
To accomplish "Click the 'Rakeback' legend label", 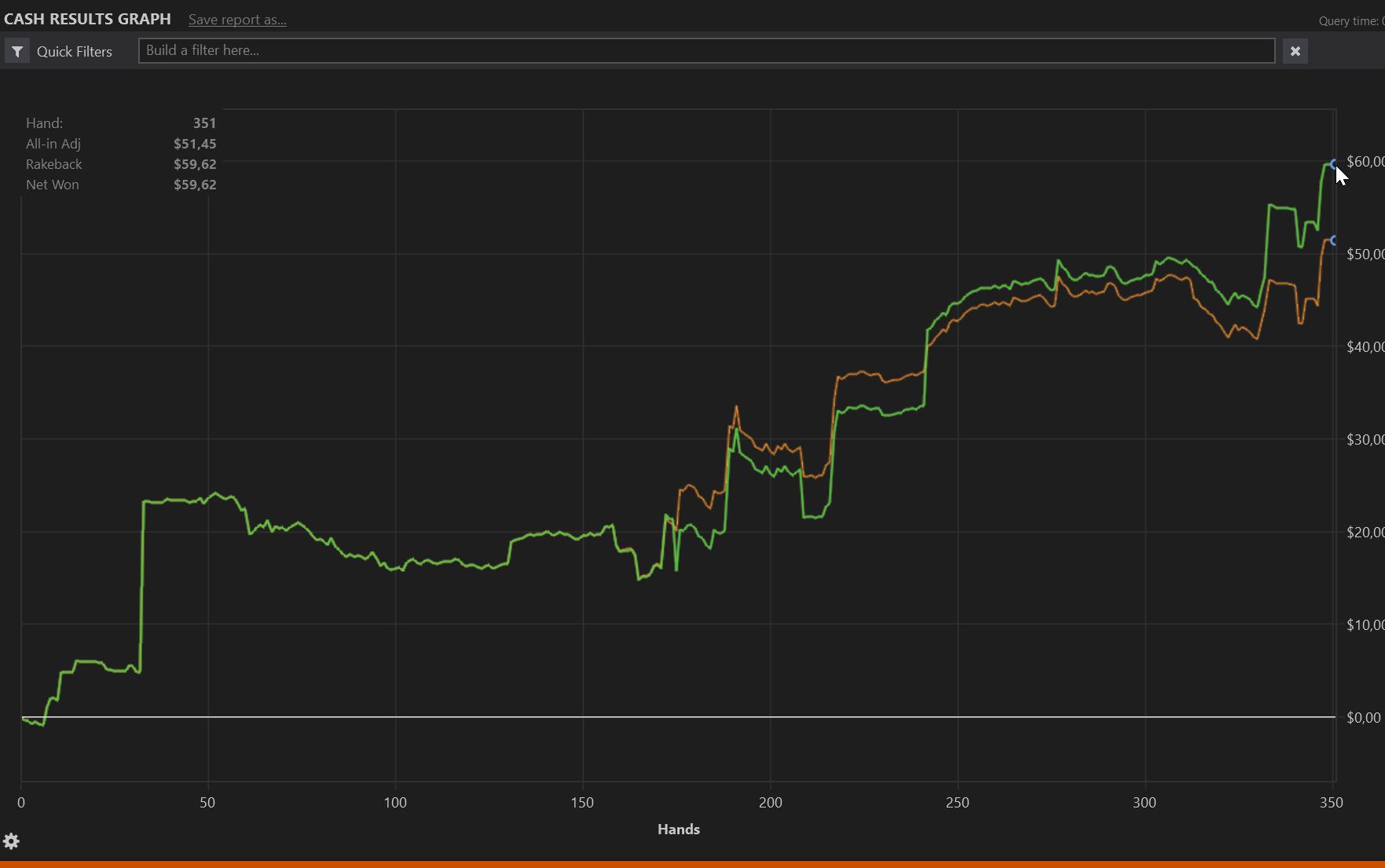I will (x=53, y=164).
